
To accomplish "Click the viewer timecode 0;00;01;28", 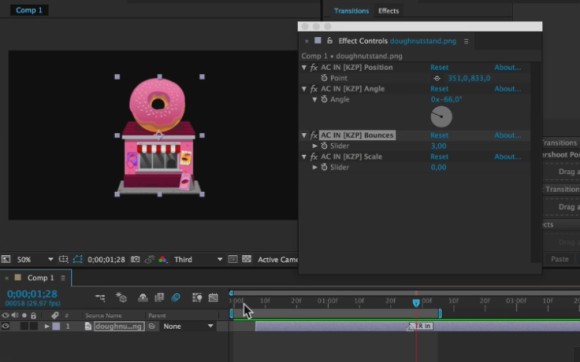I will tap(106, 260).
